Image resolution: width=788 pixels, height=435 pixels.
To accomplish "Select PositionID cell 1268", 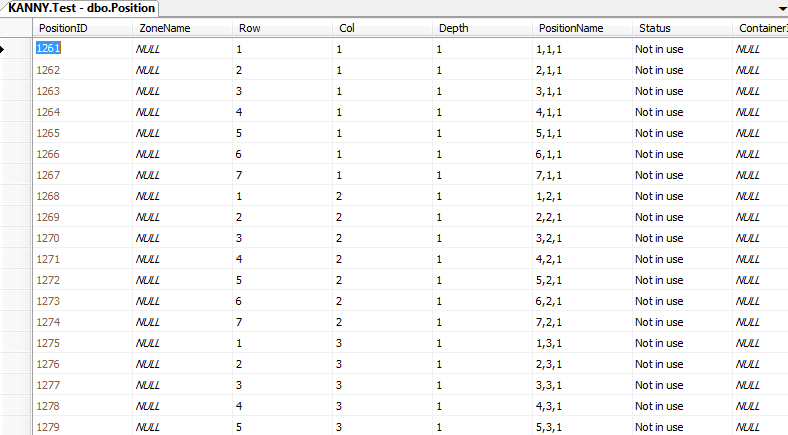I will coord(82,196).
